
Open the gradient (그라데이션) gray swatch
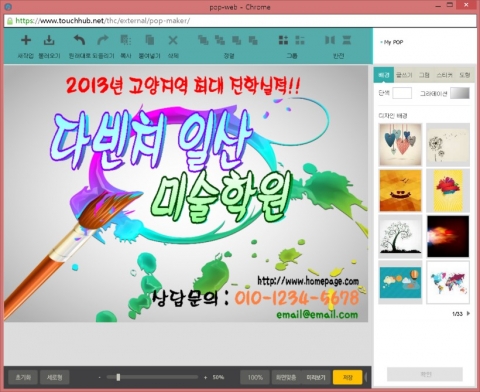[460, 93]
